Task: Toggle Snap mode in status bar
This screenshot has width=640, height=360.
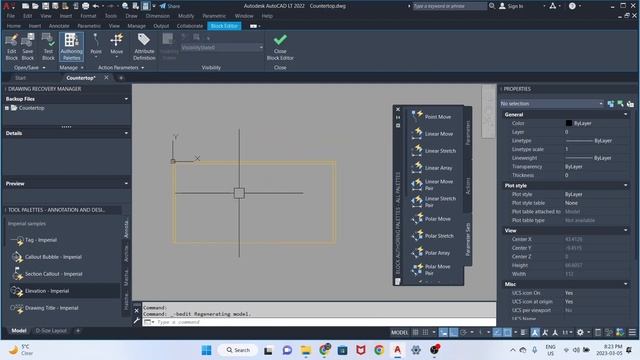Action: pyautogui.click(x=425, y=333)
